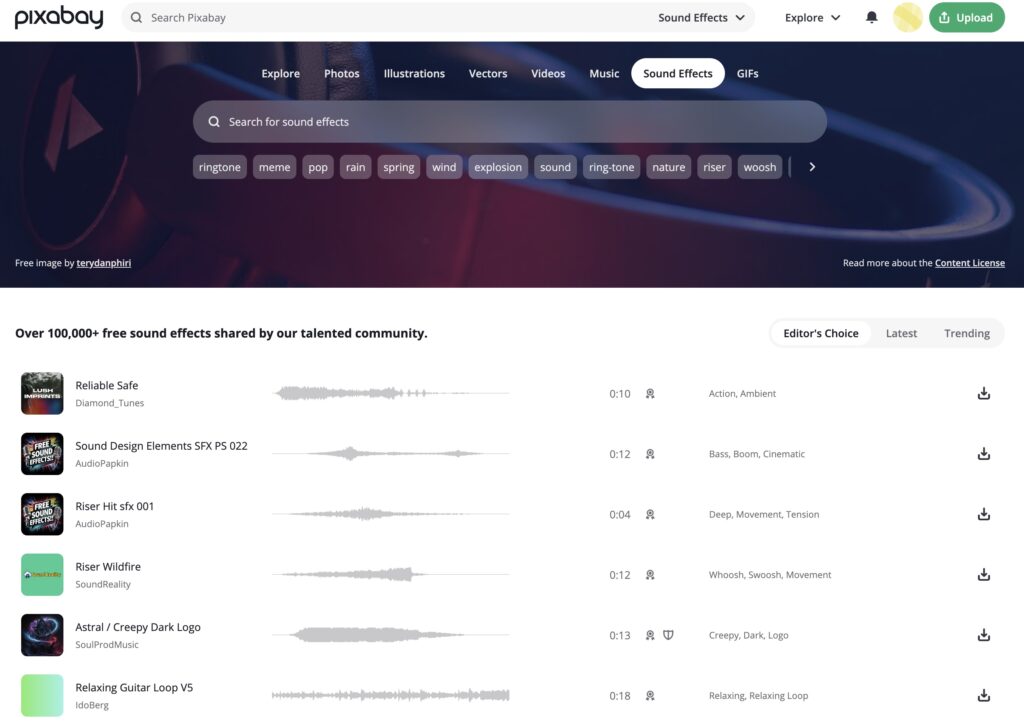Click the wind tag
The width and height of the screenshot is (1024, 728).
point(444,167)
